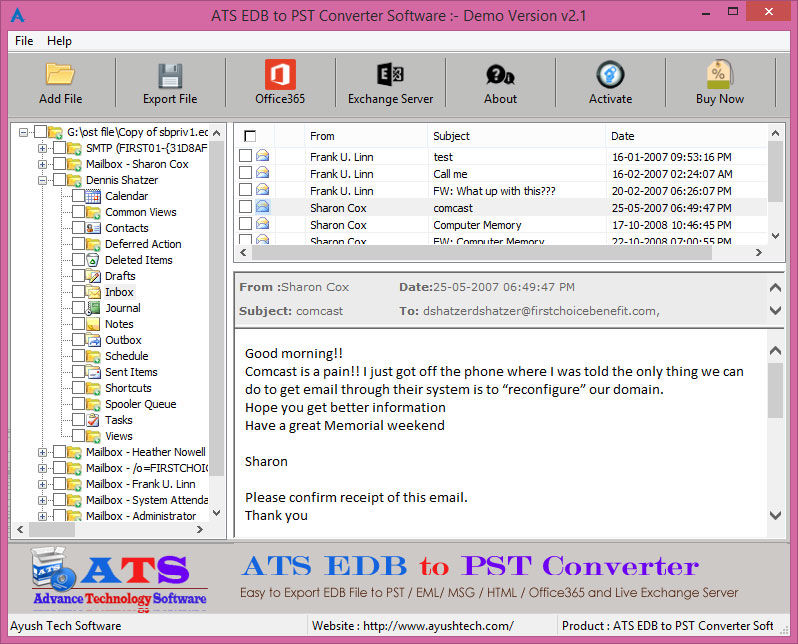Click the Calendar folder icon in tree

93,196
